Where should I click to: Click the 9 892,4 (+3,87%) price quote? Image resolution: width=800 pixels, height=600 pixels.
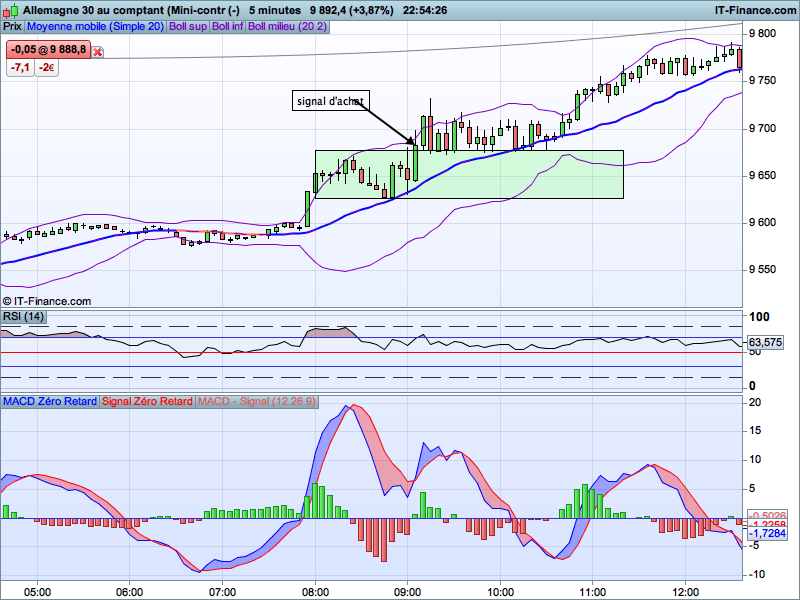[352, 10]
